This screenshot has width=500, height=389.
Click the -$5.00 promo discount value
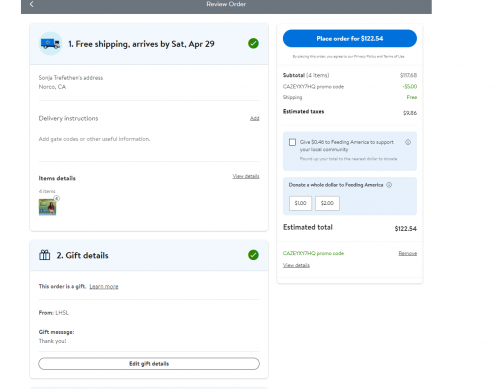tap(410, 87)
